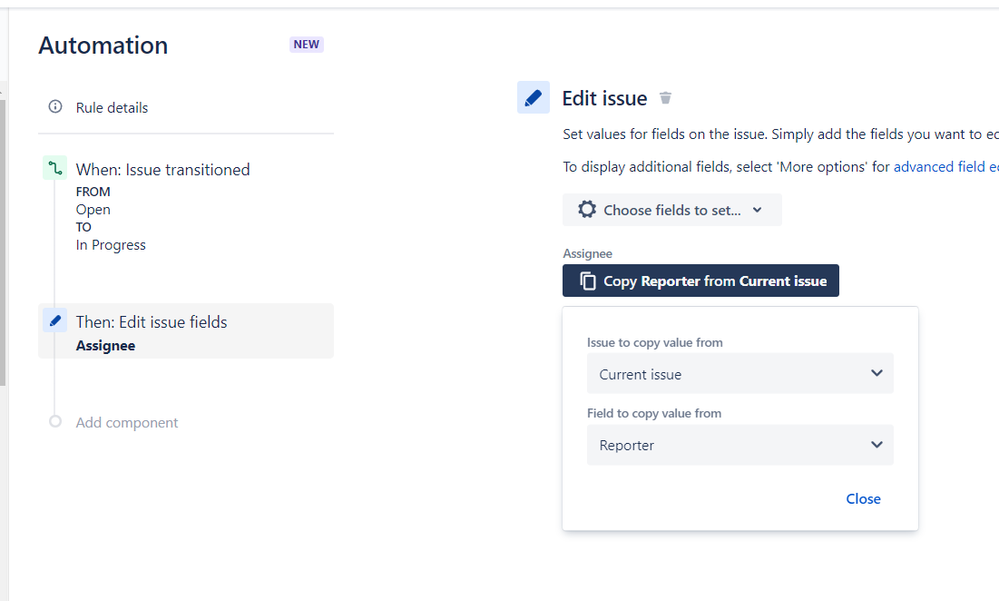Viewport: 999px width, 601px height.
Task: Click the Add component link
Action: (x=127, y=423)
